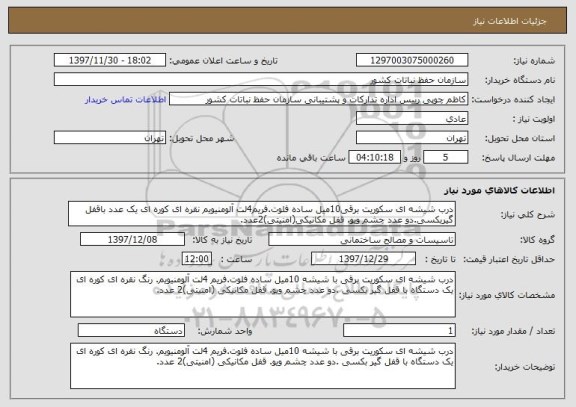This screenshot has width=576, height=407.
Task: Click the واحد شمارش field showing دستگاه
Action: (x=131, y=331)
